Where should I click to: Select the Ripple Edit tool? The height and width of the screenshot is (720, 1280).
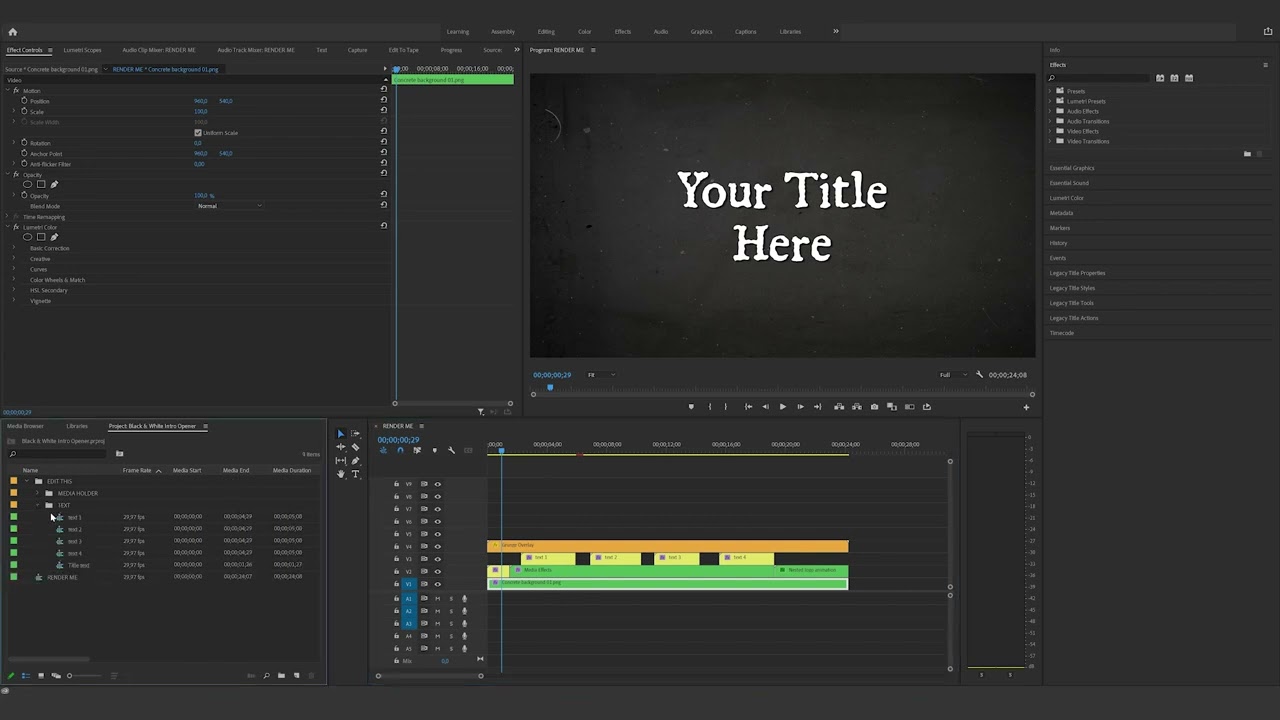(340, 447)
